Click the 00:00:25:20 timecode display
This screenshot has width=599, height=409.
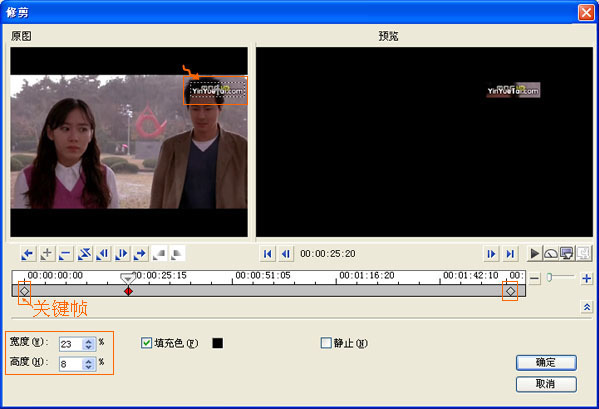(328, 254)
